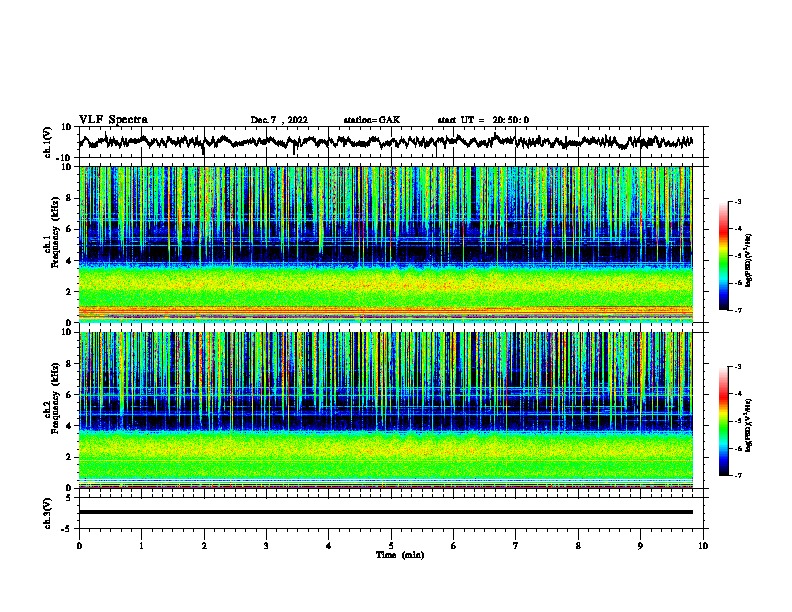Image resolution: width=792 pixels, height=612 pixels.
Task: Click the ch.1 voltage waveform trace
Action: [x=386, y=142]
